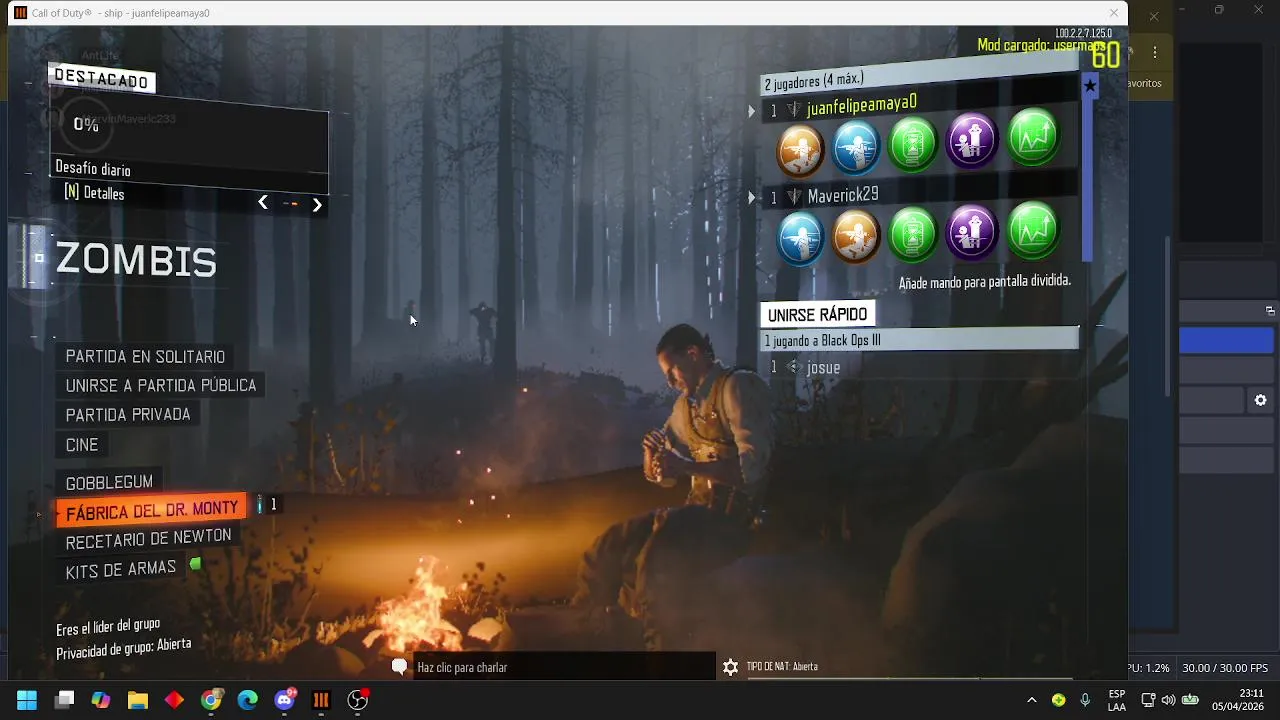Click the Black Ops III taskbar icon
Viewport: 1280px width, 720px height.
[321, 700]
